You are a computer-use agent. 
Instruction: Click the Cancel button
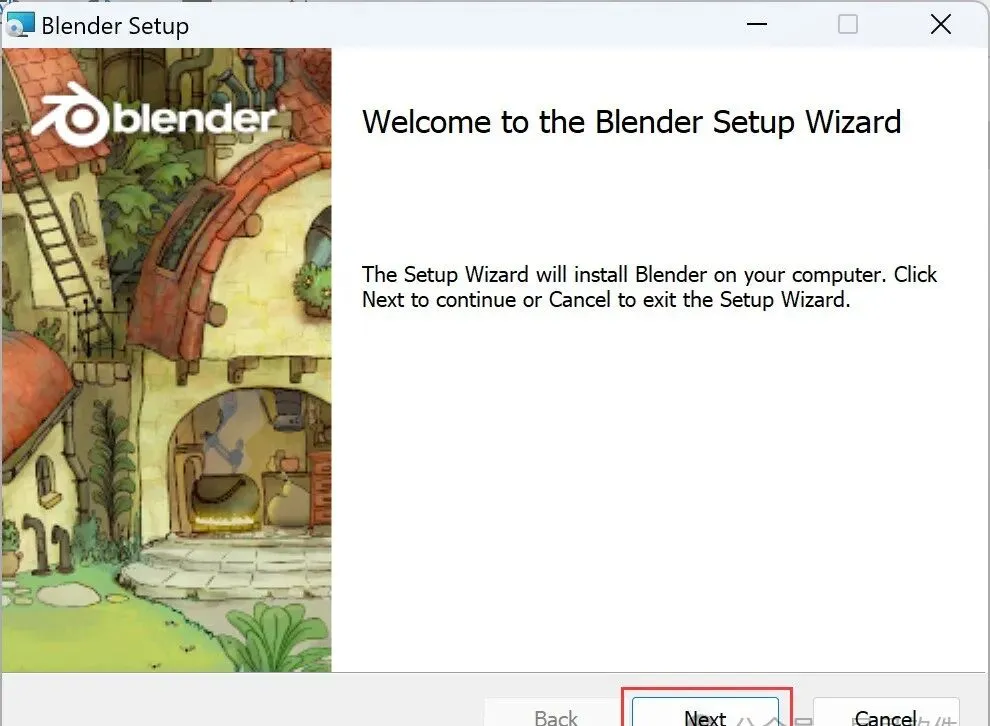pos(886,712)
